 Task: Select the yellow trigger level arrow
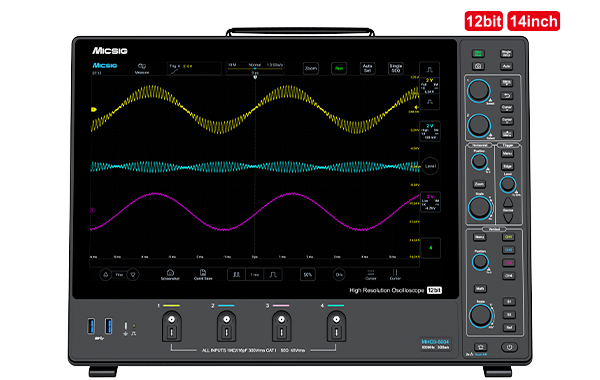coord(416,108)
